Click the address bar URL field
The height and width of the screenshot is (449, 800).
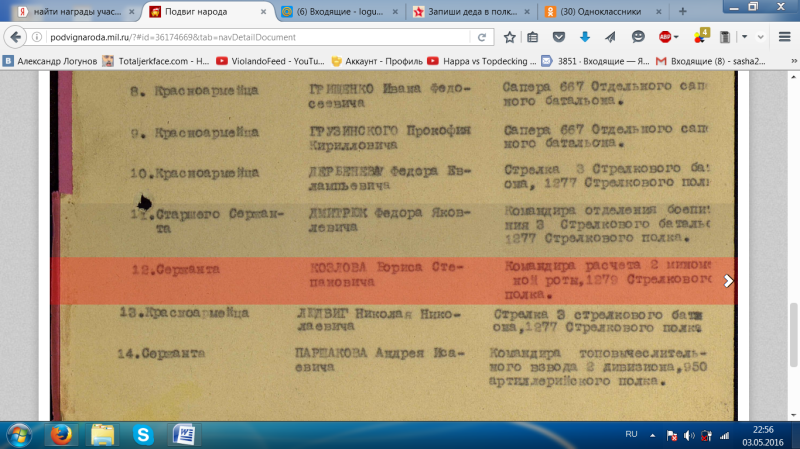click(250, 37)
